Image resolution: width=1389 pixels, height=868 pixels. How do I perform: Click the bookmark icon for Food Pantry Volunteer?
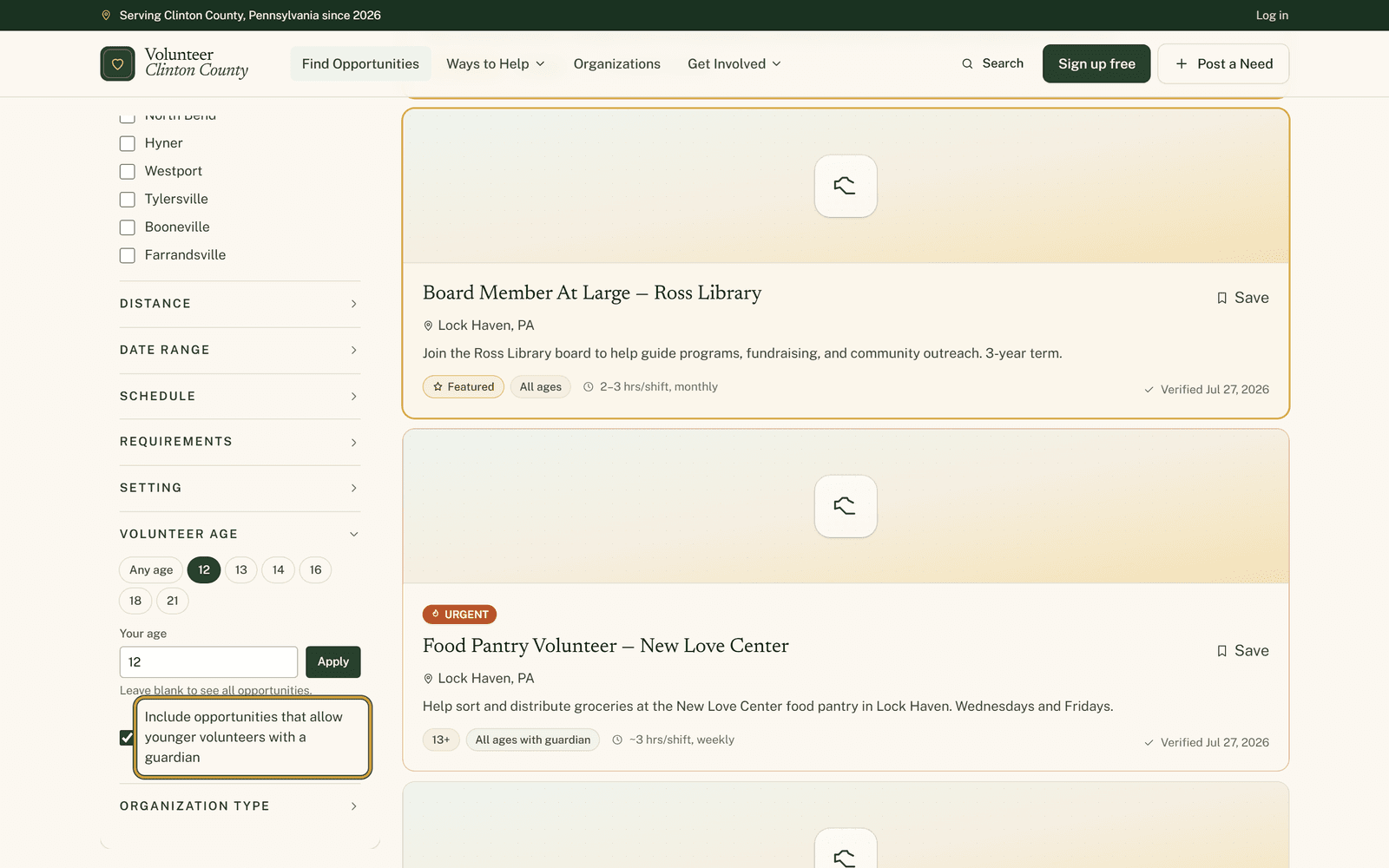pos(1221,651)
